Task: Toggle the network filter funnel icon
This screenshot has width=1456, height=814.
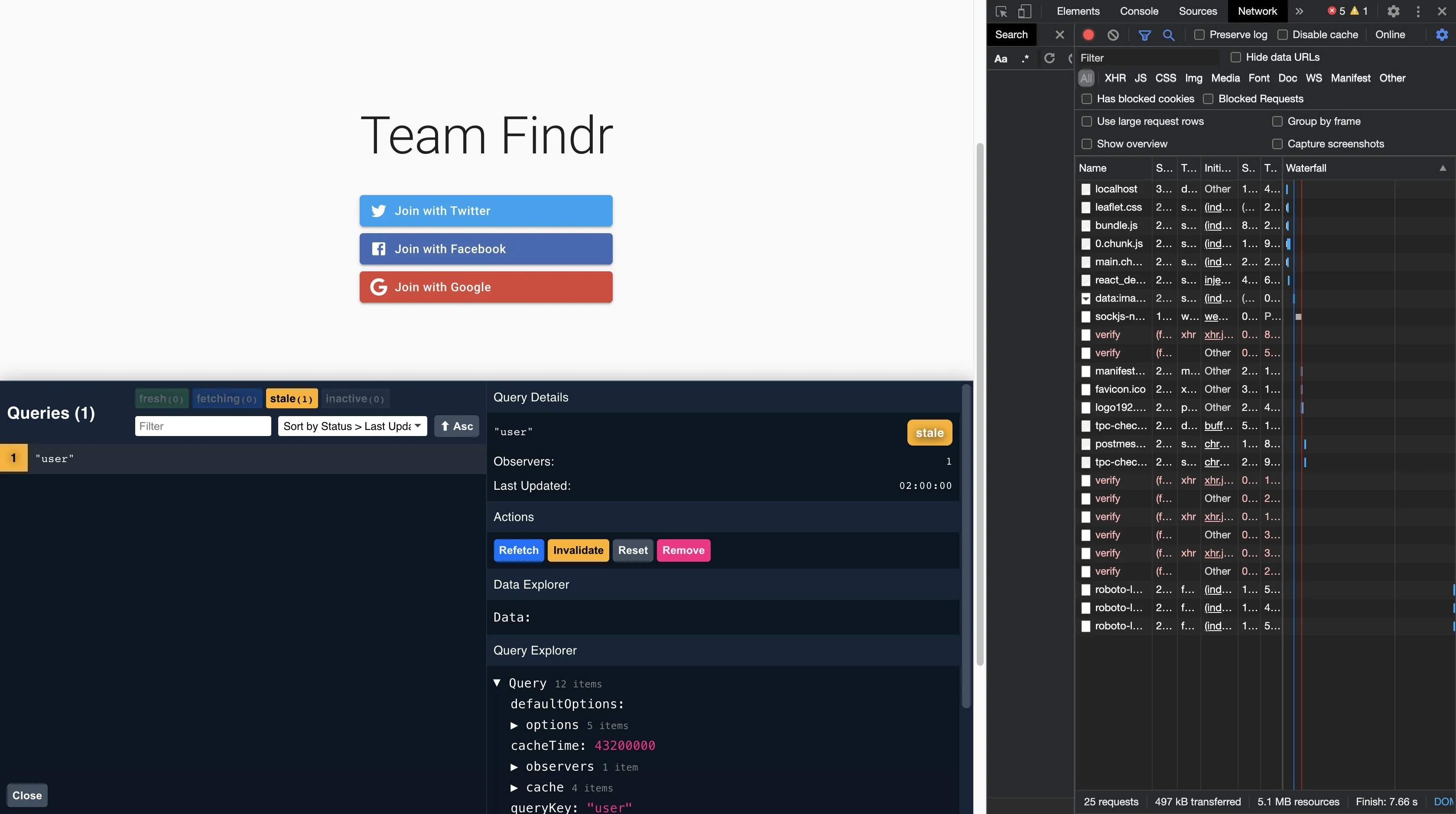Action: tap(1144, 35)
